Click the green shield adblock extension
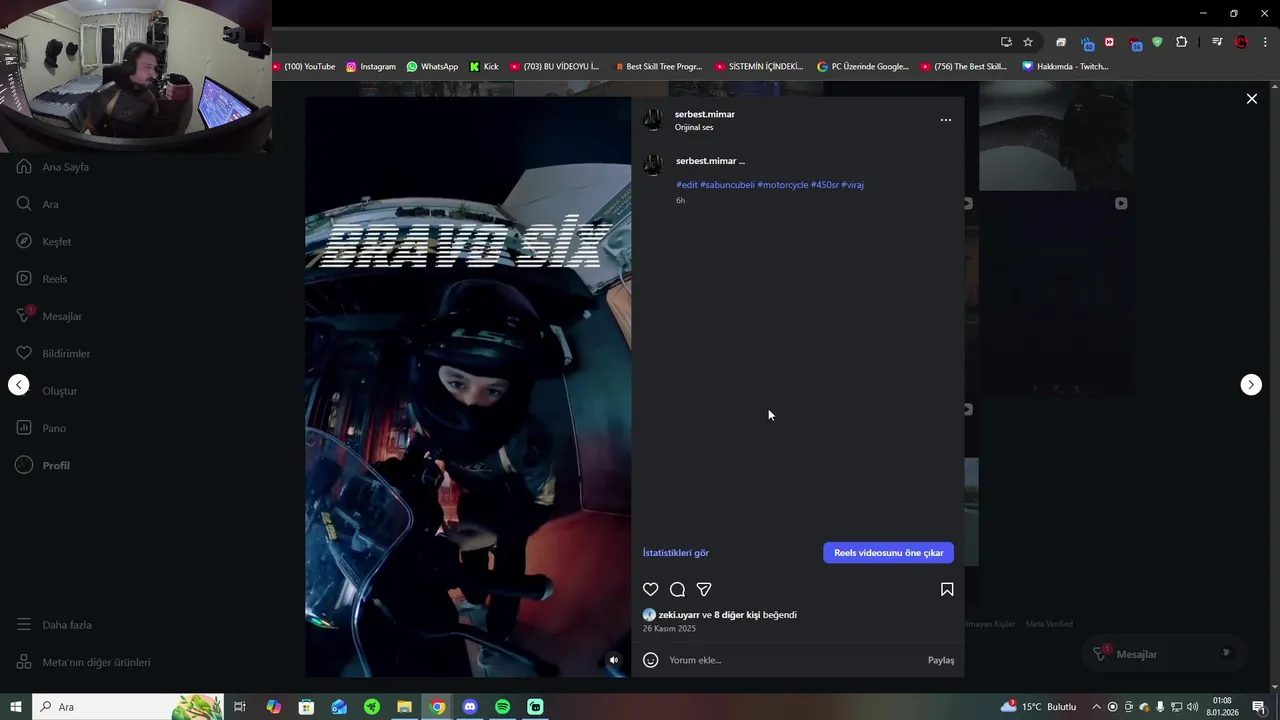This screenshot has width=1280, height=720. pos(1158,42)
